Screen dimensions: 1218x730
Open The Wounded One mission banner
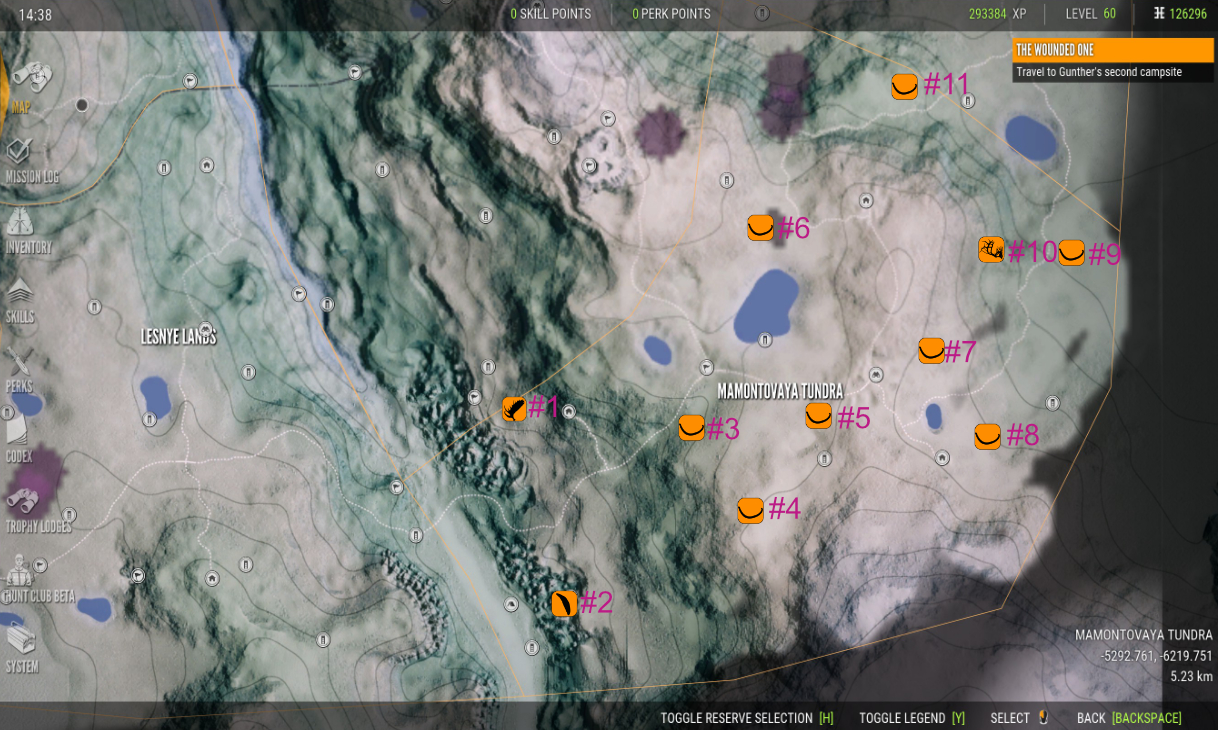pos(1112,50)
